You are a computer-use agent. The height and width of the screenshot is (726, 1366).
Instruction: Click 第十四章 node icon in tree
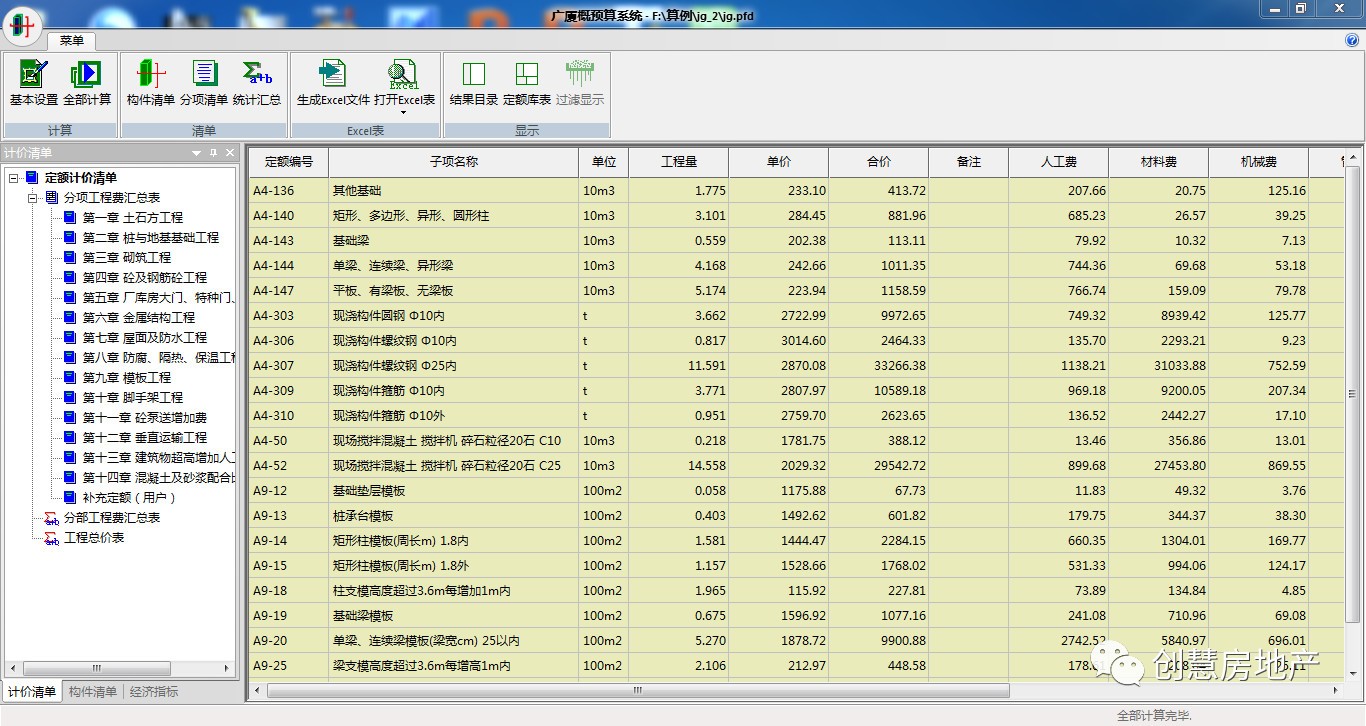click(x=70, y=478)
